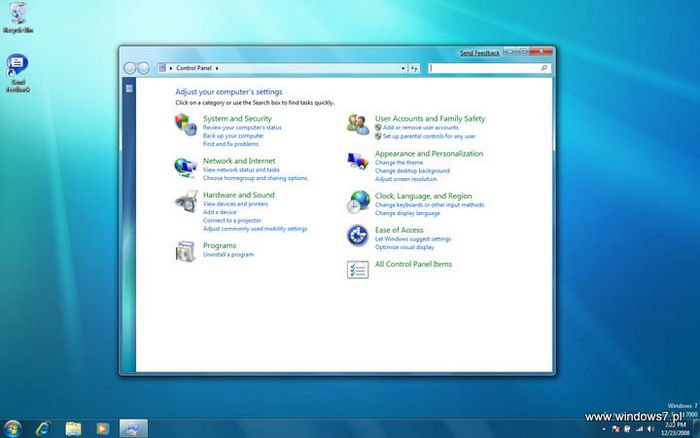The width and height of the screenshot is (700, 438).
Task: Click the search magnifier icon
Action: coord(544,68)
